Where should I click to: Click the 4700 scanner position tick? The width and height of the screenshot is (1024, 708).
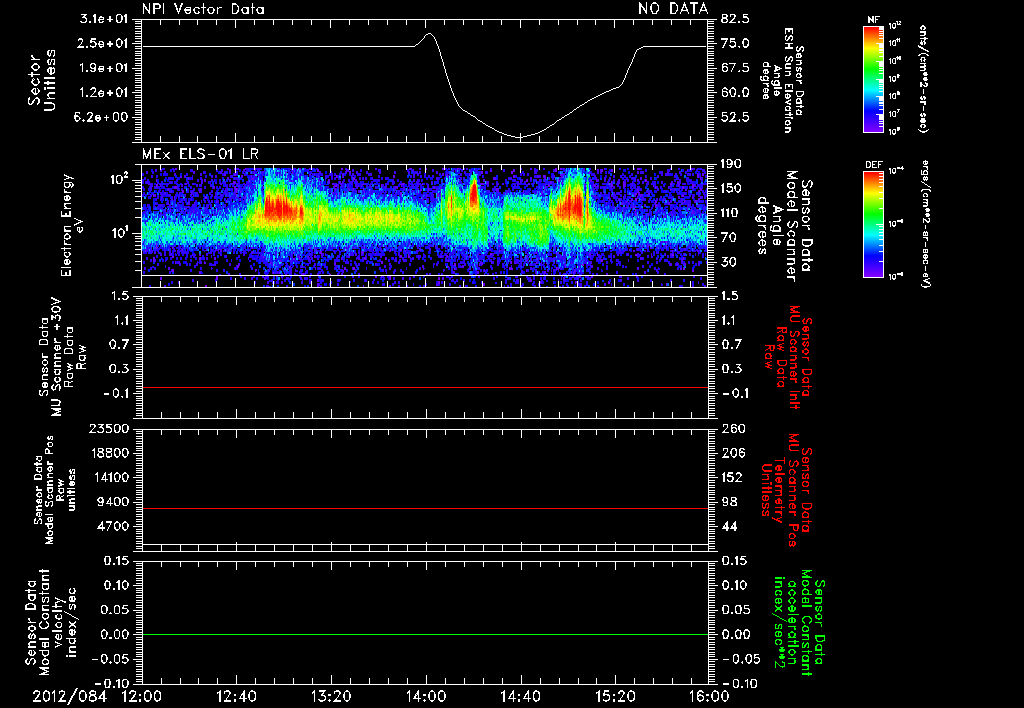114,526
